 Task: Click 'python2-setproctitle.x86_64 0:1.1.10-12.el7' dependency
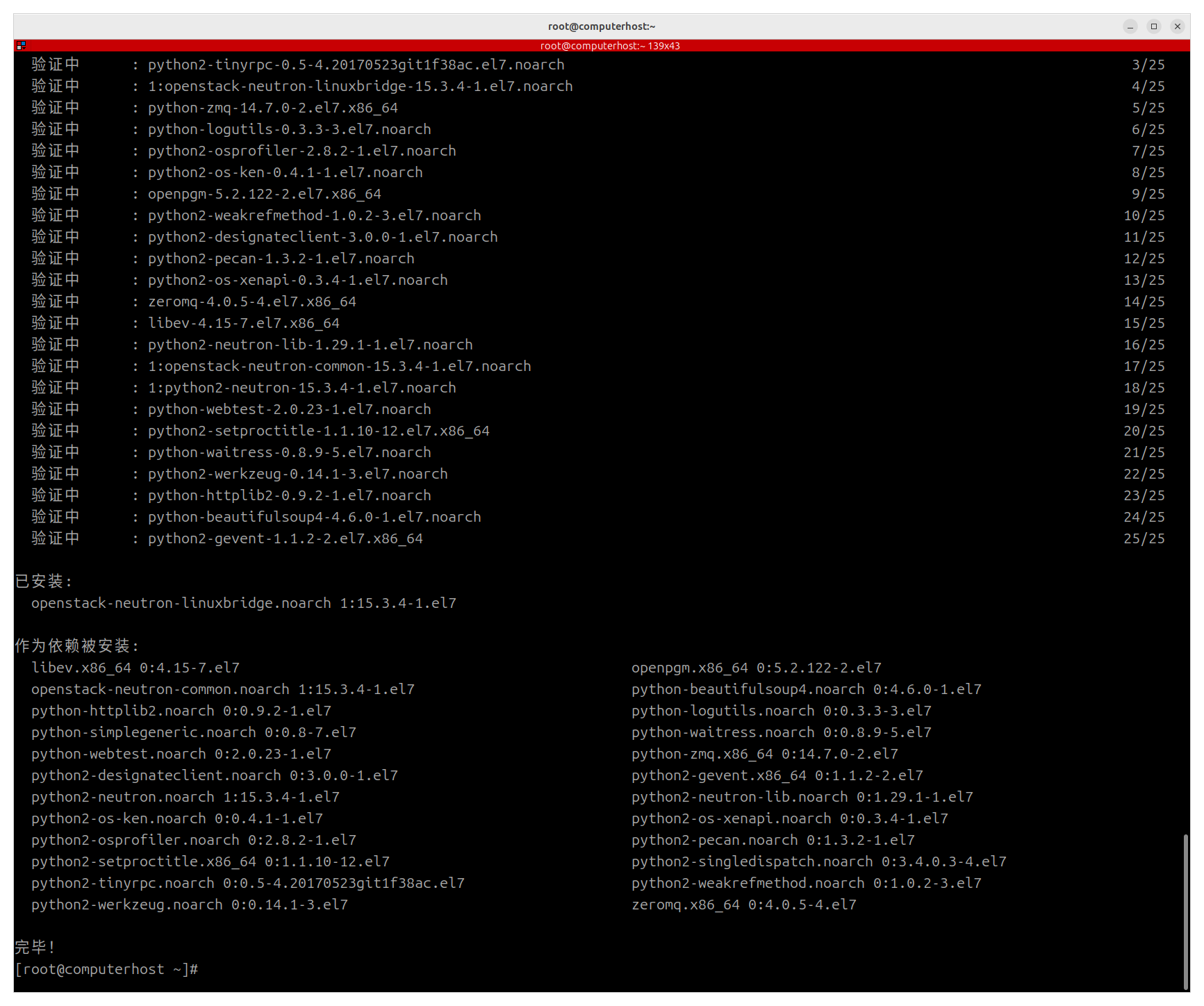[x=211, y=861]
